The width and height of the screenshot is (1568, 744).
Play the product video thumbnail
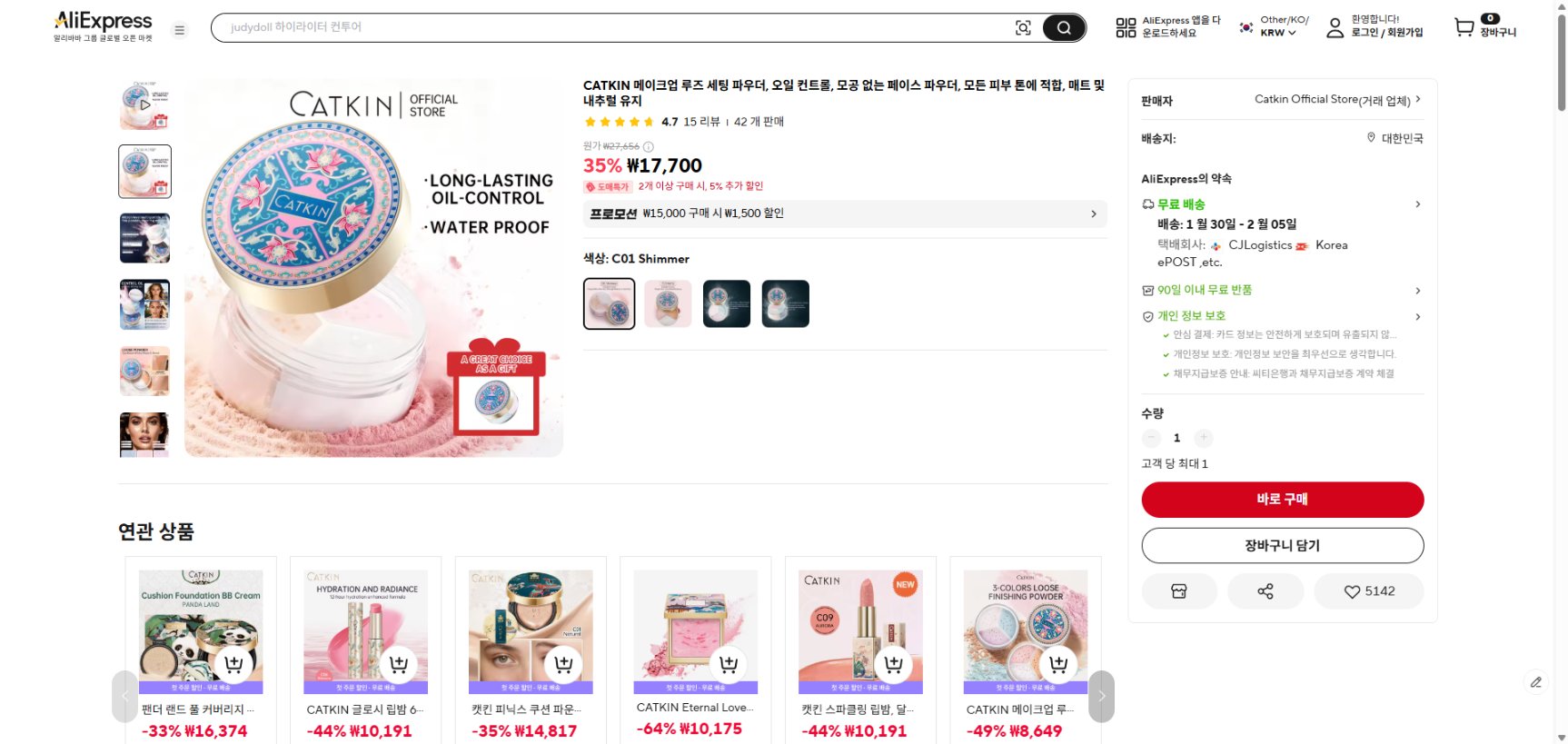click(144, 105)
